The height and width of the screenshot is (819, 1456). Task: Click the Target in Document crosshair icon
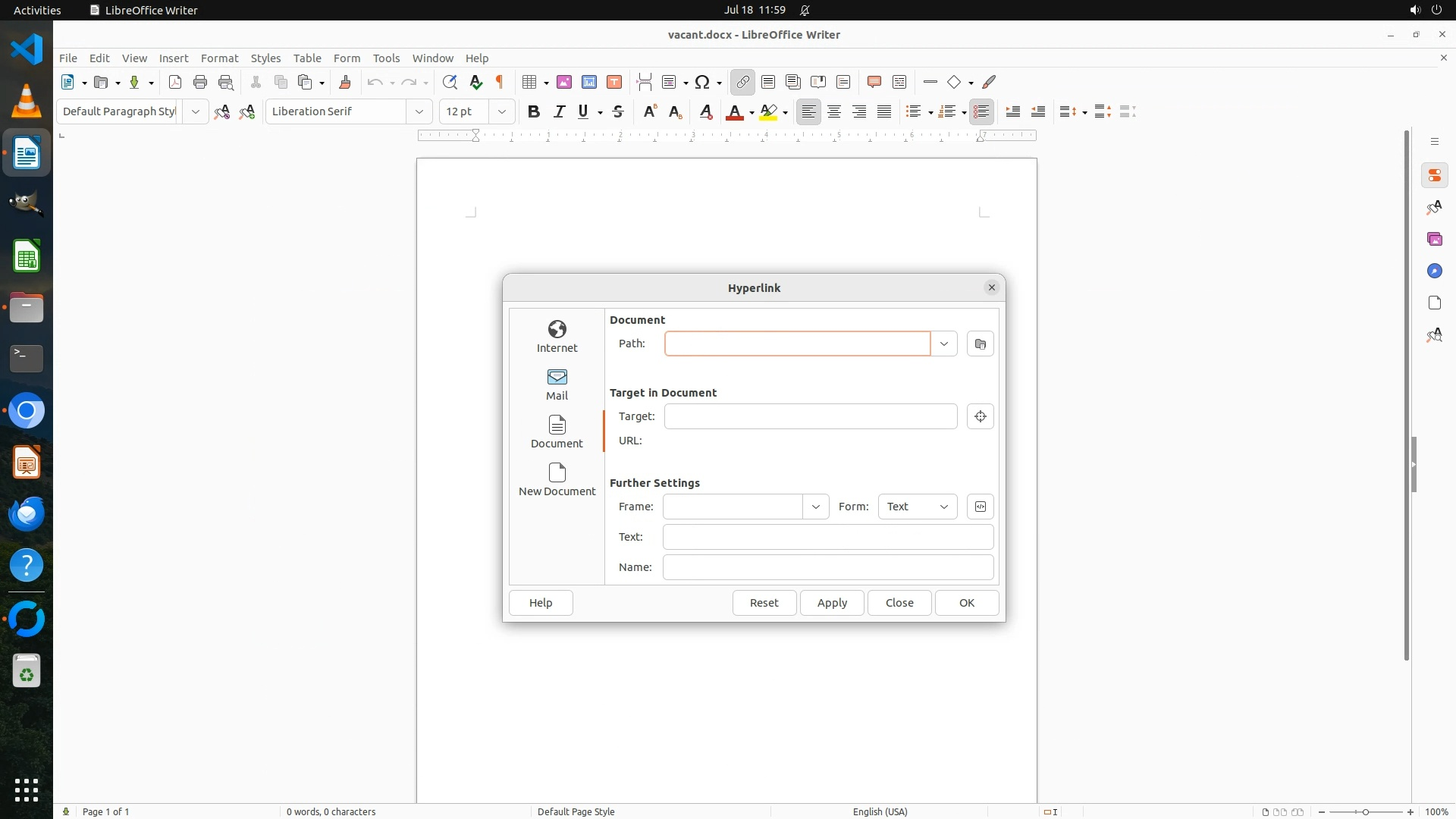pos(980,416)
